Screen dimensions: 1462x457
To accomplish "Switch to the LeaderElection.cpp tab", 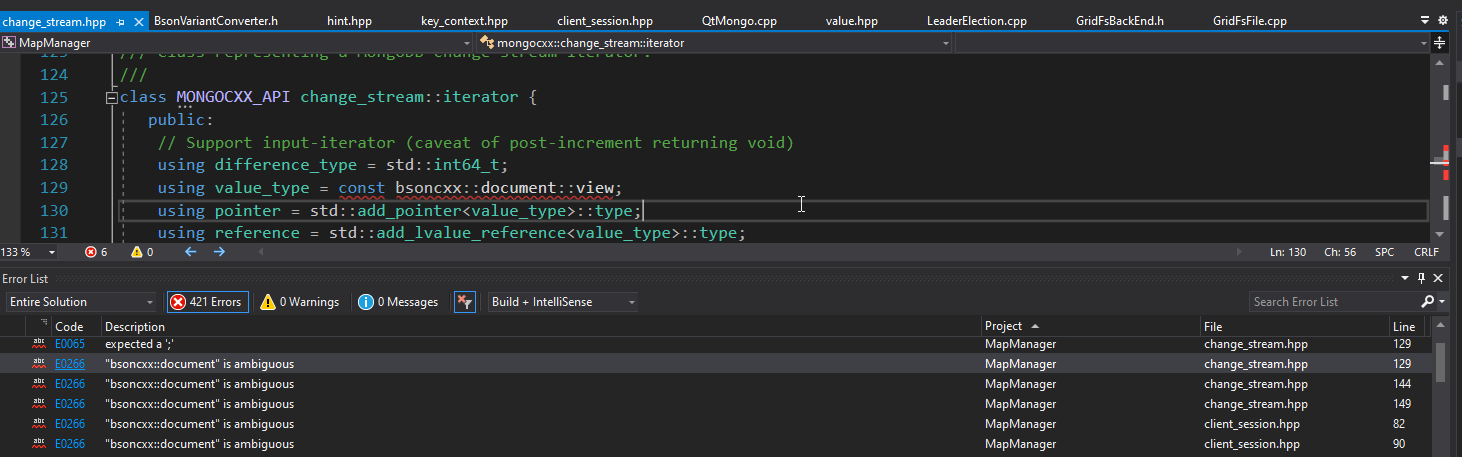I will click(976, 21).
